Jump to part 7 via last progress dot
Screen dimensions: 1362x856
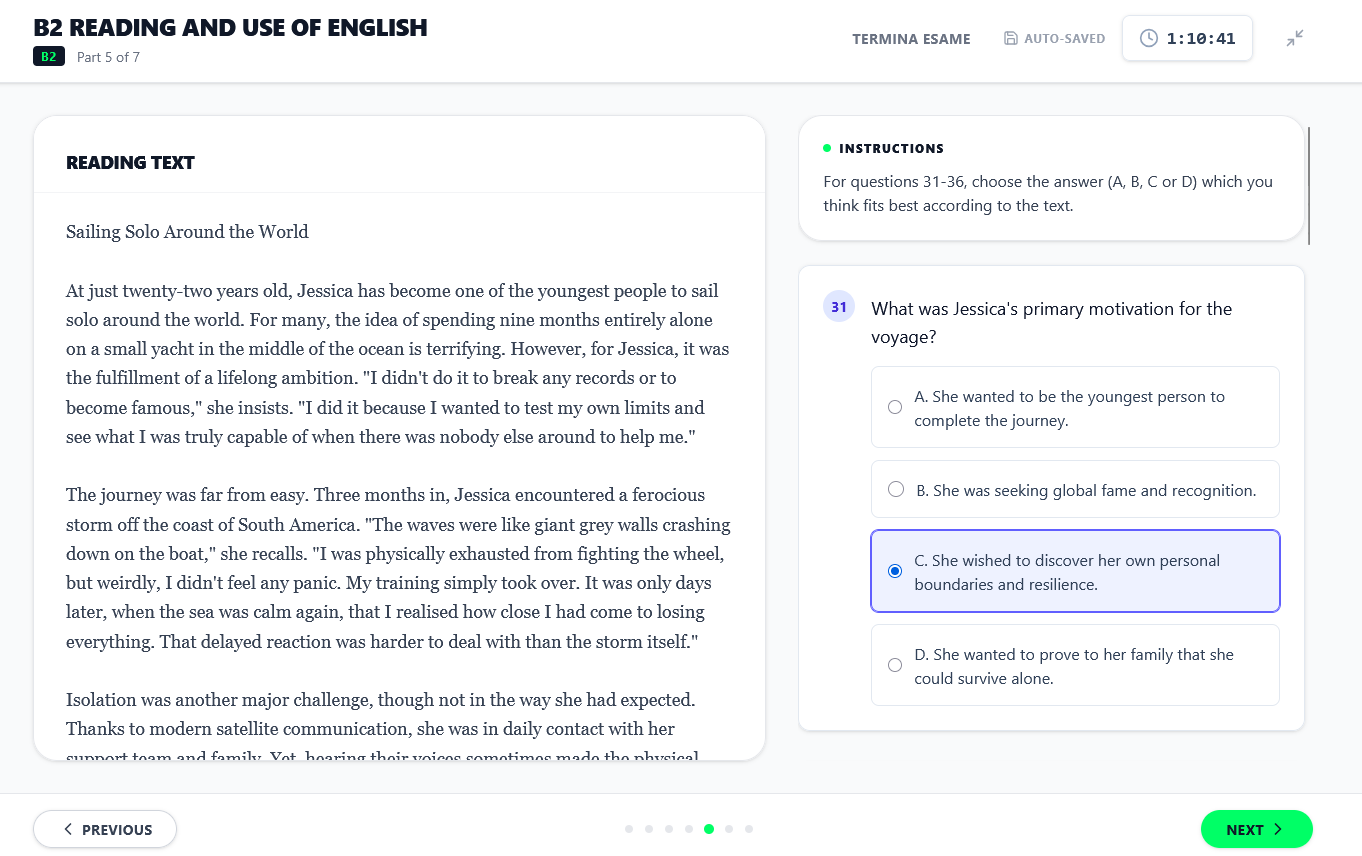[x=749, y=829]
